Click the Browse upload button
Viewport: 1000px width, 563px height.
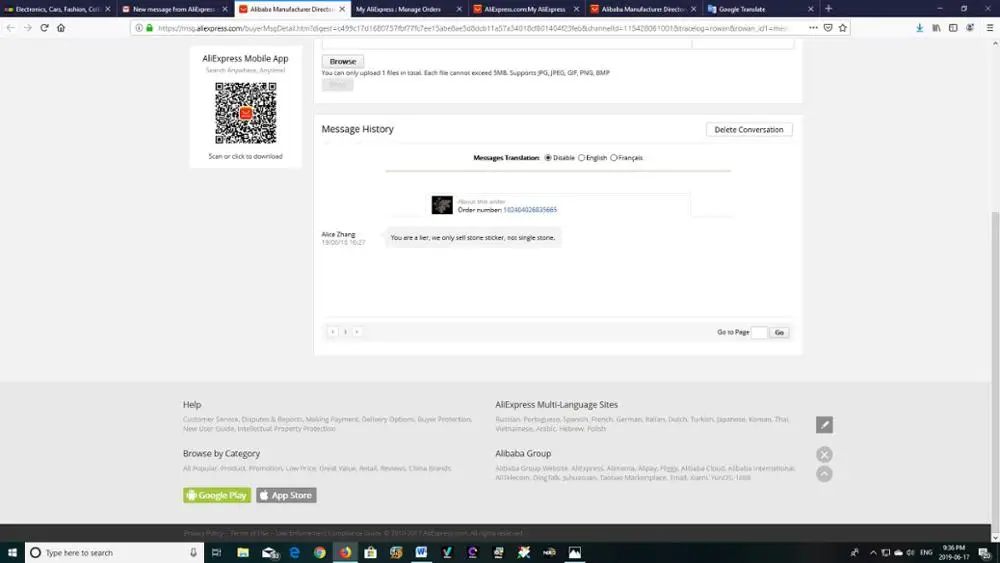click(342, 61)
